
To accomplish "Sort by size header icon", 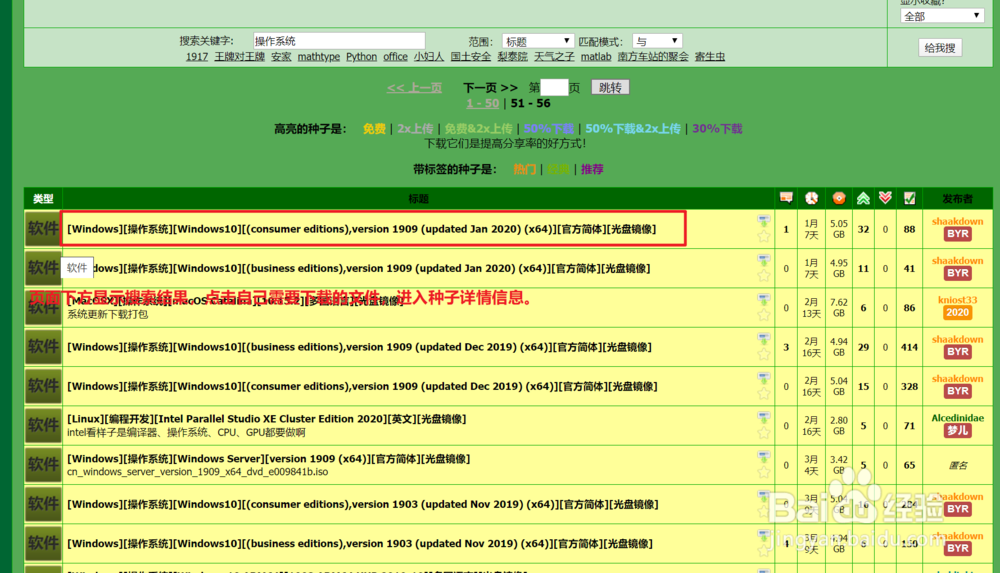I will pos(839,198).
